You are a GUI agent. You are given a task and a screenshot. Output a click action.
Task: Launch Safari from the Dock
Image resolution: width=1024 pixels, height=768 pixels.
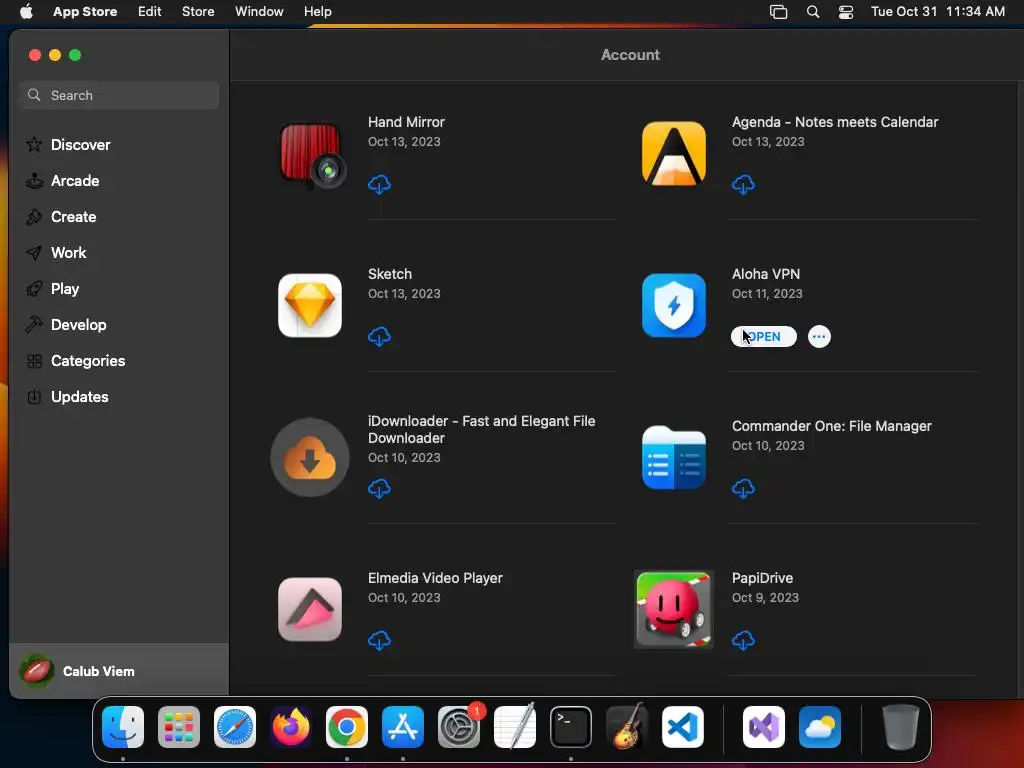[235, 726]
